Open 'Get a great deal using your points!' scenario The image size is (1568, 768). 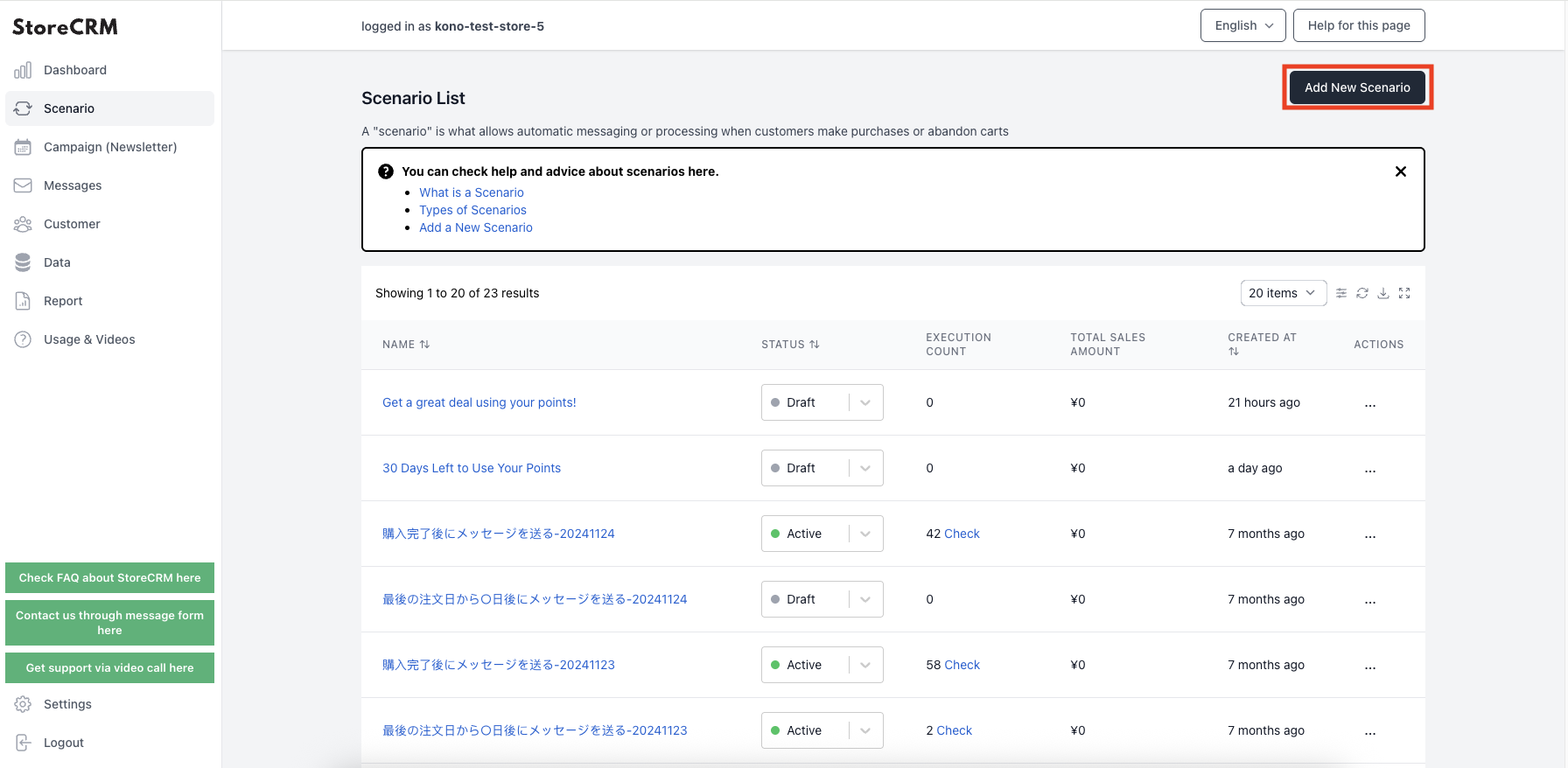479,402
